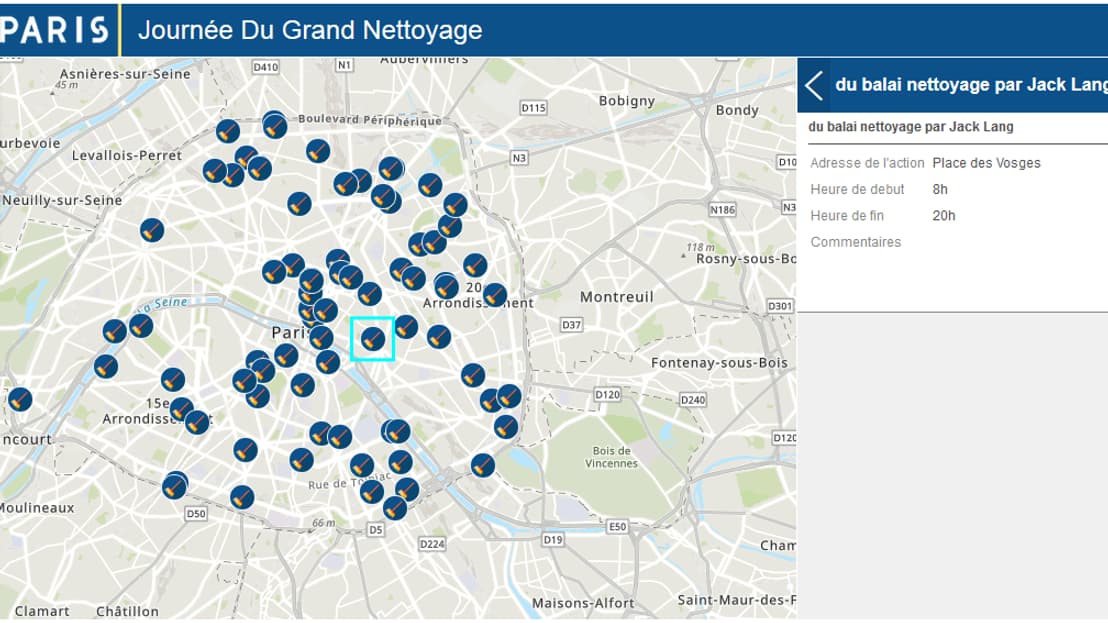Click the broom marker highlighted by the cyan square
This screenshot has width=1108, height=623.
tap(372, 339)
